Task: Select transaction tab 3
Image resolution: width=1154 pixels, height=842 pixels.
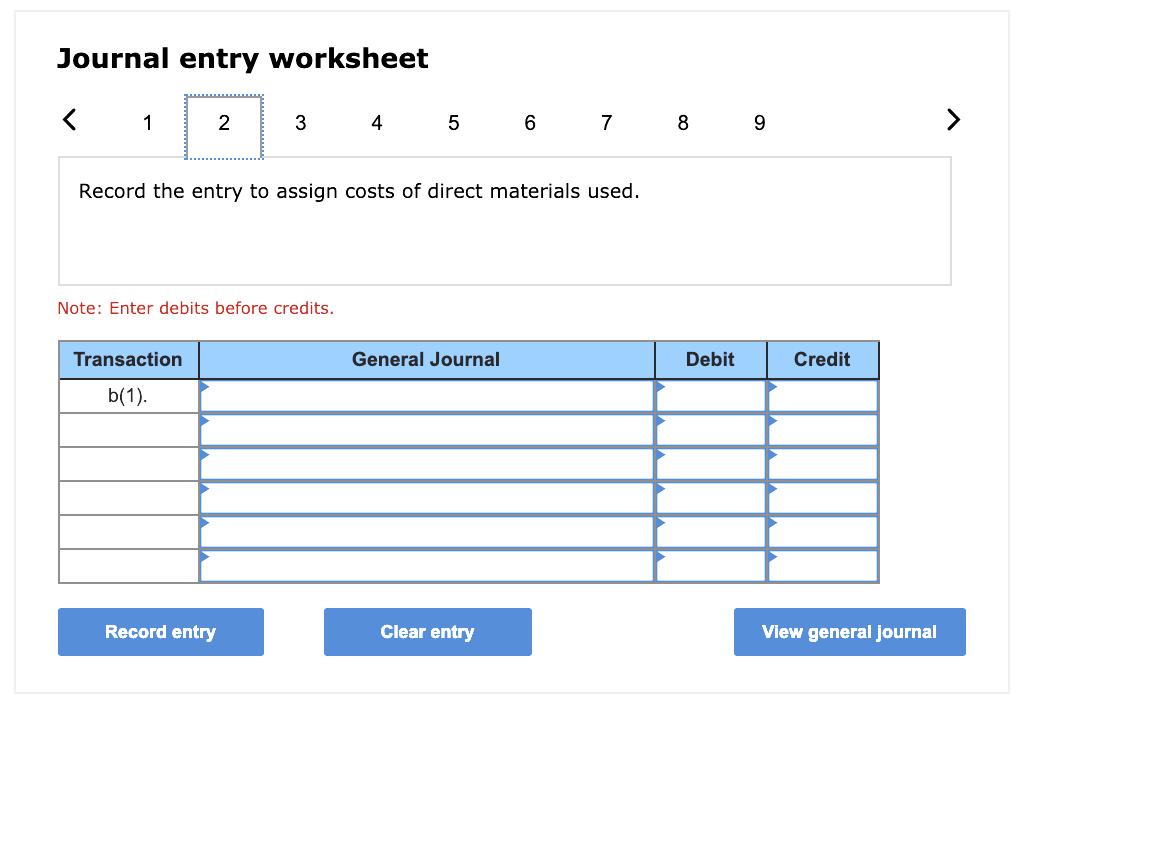Action: (x=300, y=122)
